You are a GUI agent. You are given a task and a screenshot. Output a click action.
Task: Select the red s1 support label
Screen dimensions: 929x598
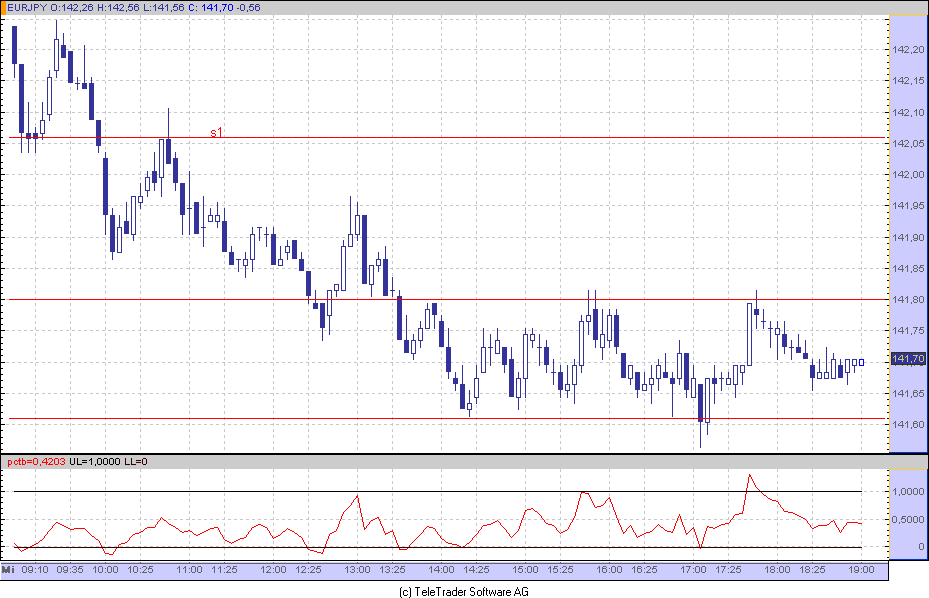click(217, 132)
